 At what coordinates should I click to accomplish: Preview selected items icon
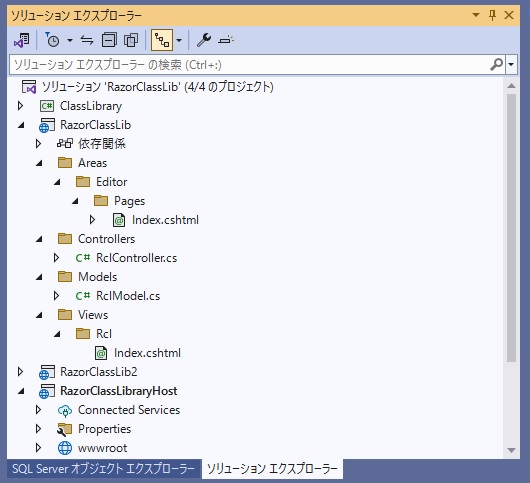226,40
